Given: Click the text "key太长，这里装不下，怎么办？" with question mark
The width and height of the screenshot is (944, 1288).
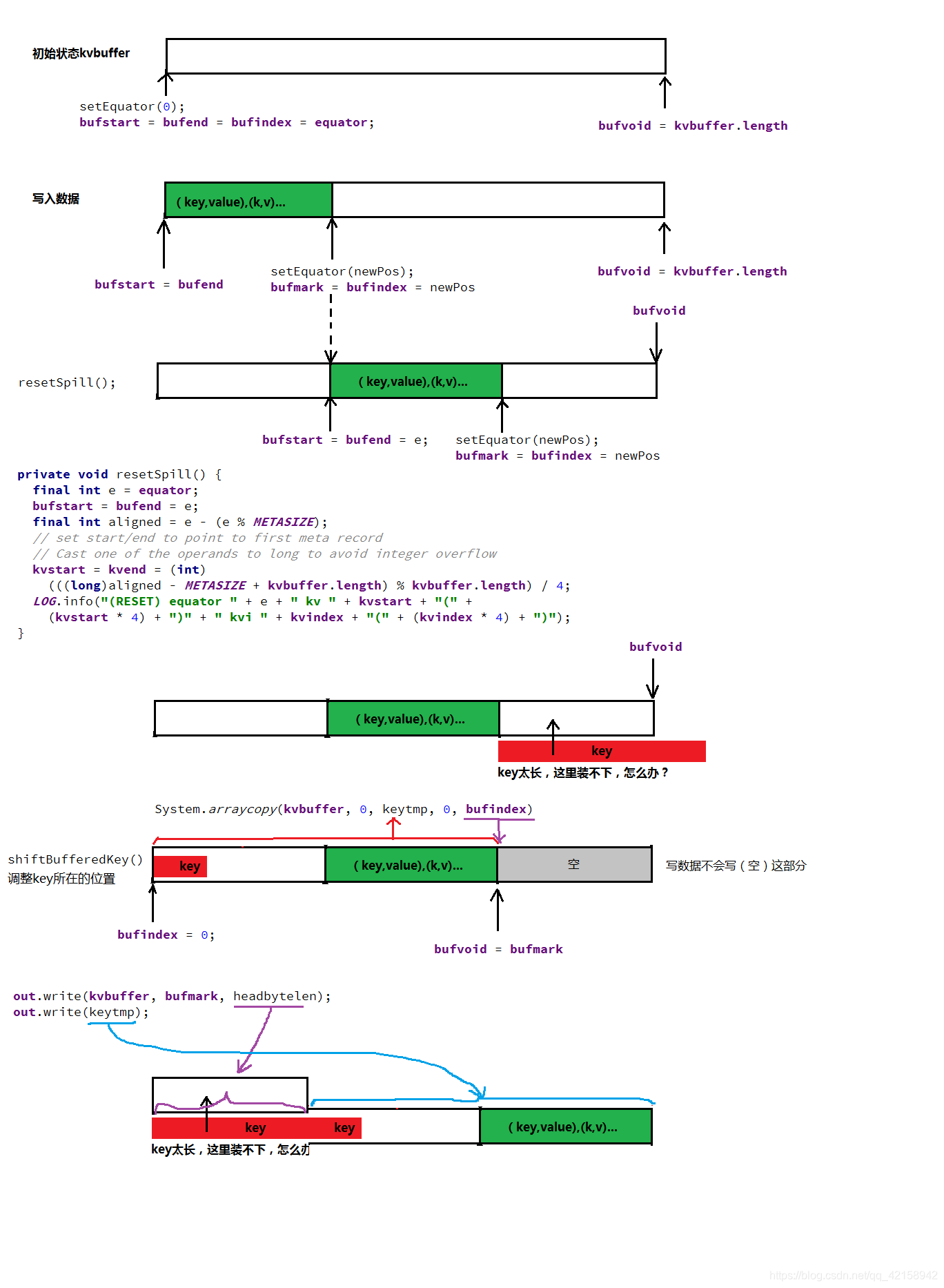Looking at the screenshot, I should point(583,772).
